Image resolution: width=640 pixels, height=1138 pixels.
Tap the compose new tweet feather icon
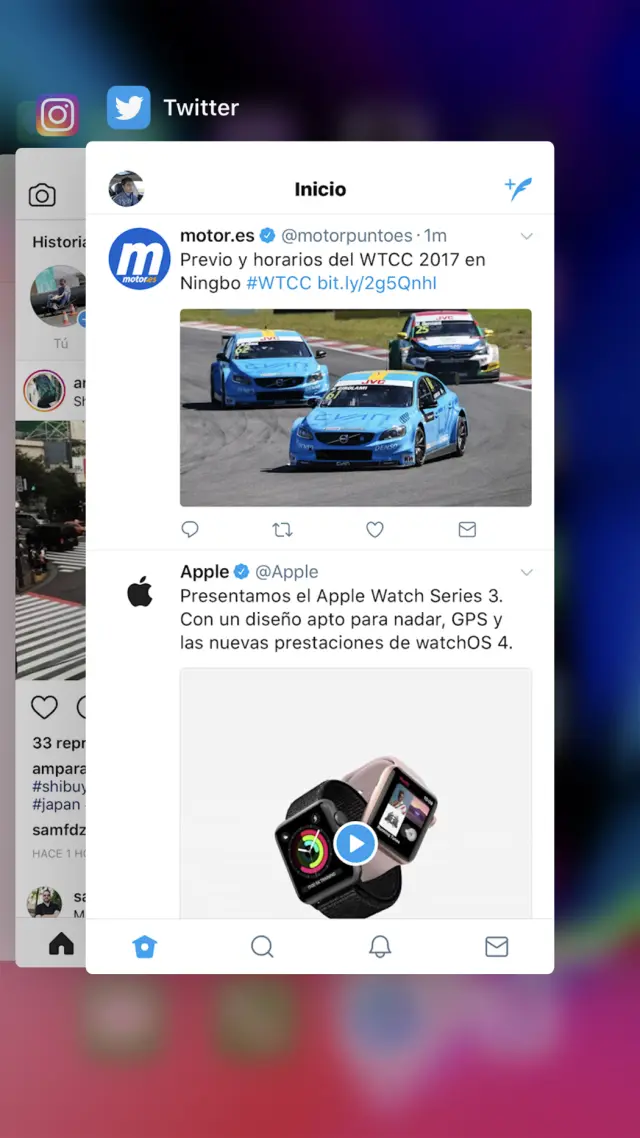[518, 189]
